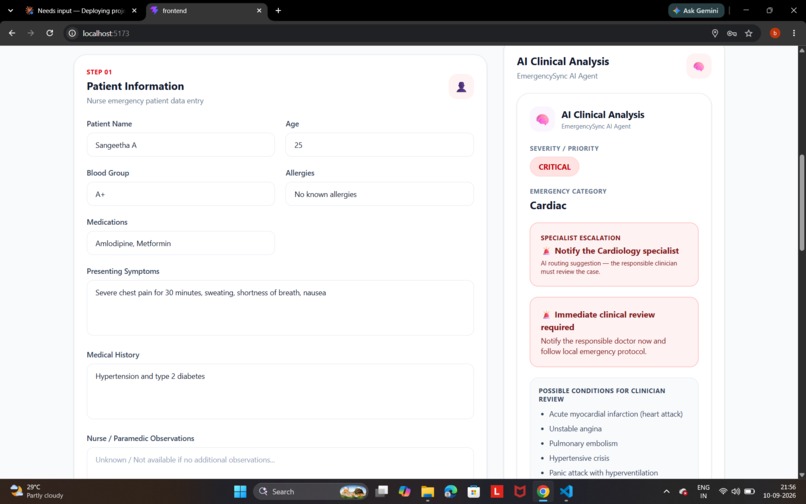806x504 pixels.
Task: Click the 'Patient Information' heading
Action: [x=135, y=86]
